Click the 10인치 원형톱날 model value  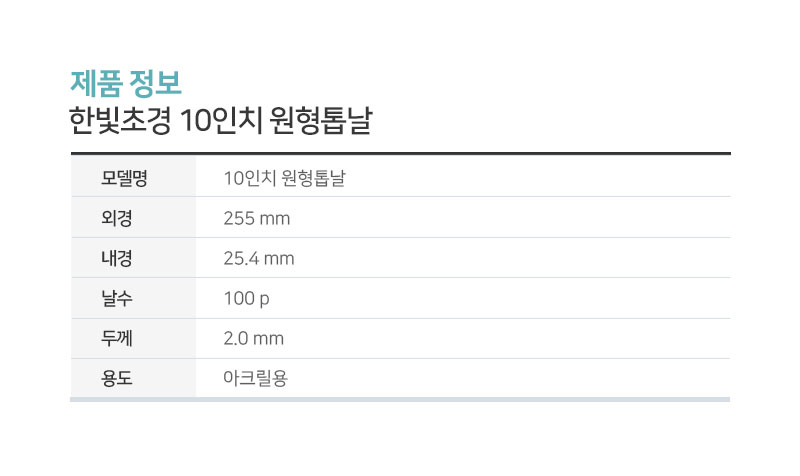tap(284, 178)
